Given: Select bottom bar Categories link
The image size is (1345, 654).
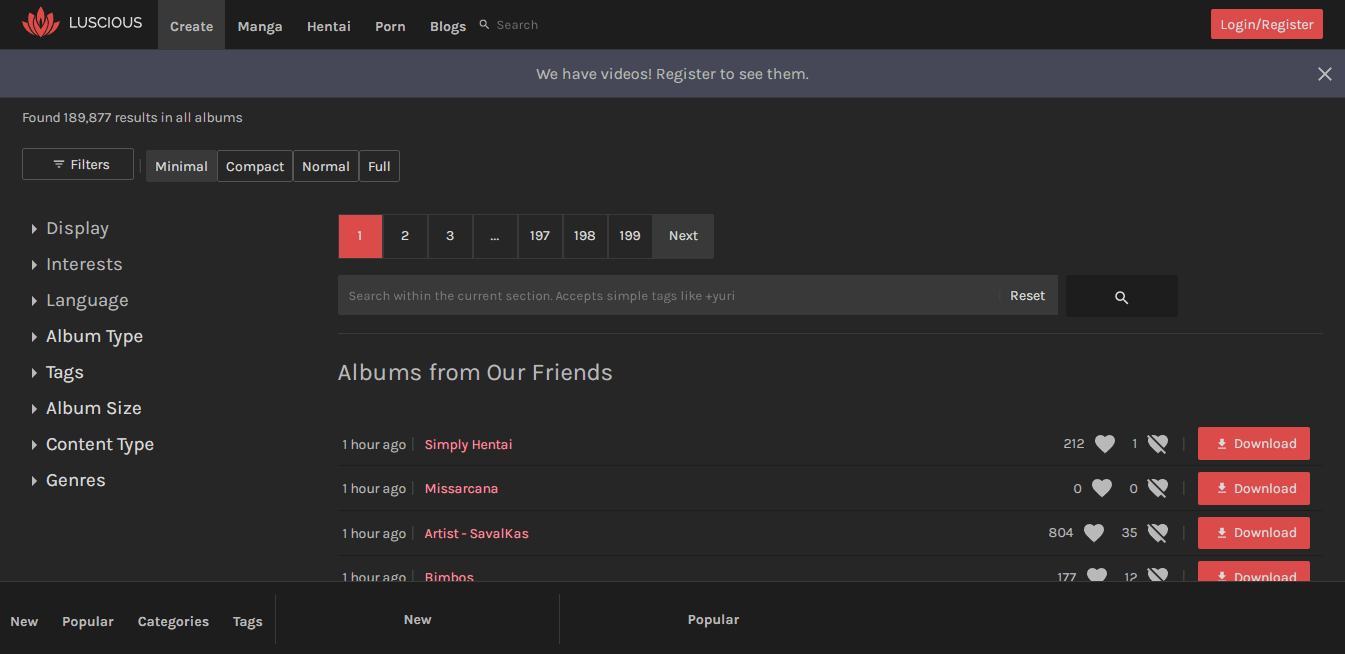Looking at the screenshot, I should click(x=173, y=621).
